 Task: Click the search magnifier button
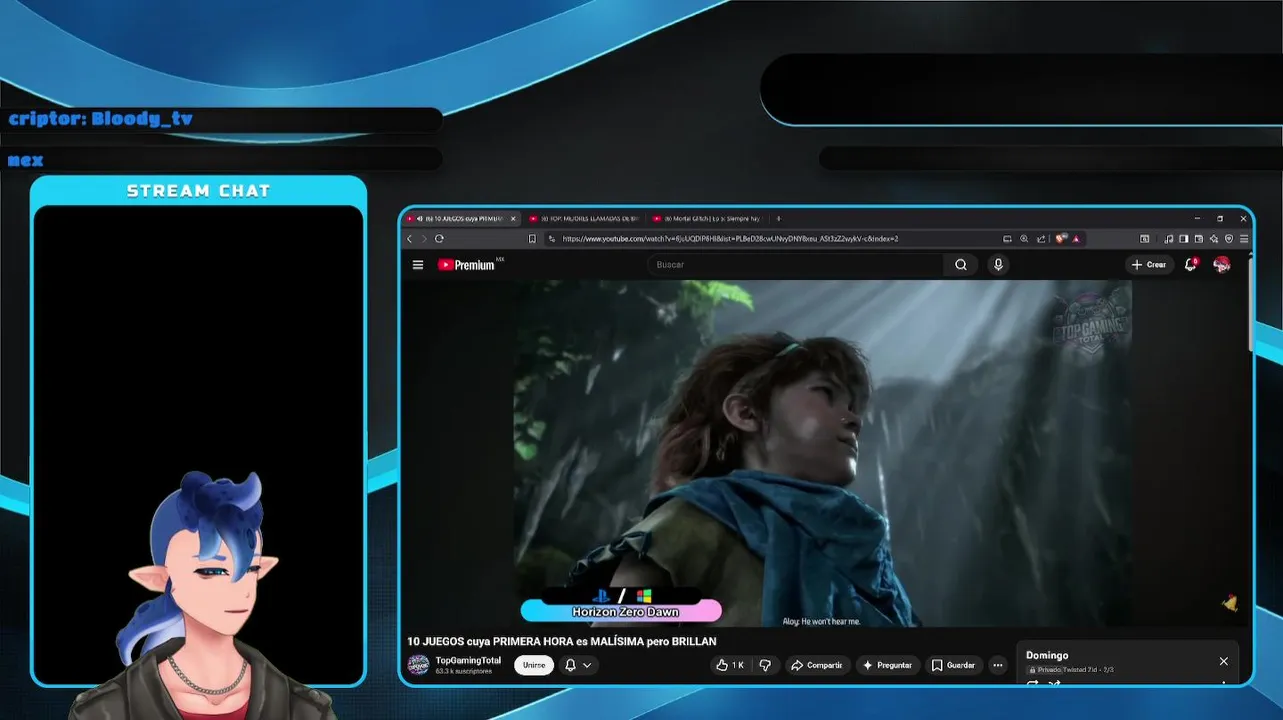(961, 265)
